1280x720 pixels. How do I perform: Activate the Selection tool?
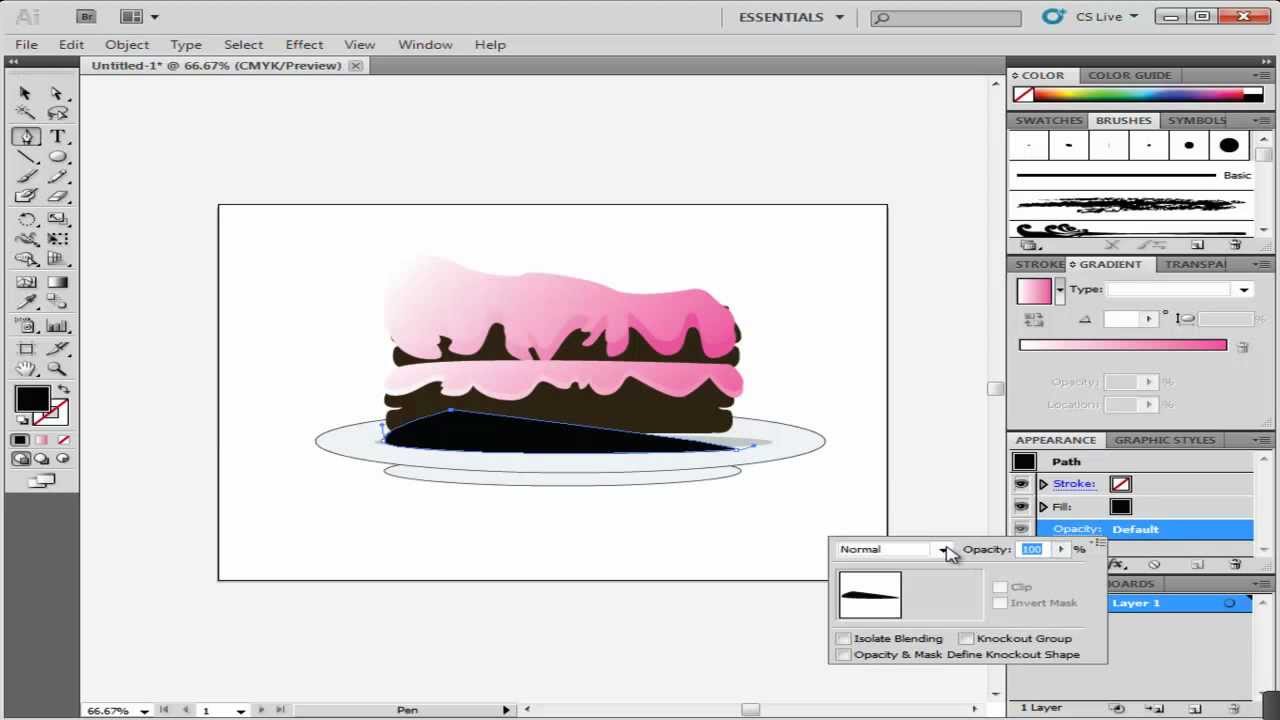(25, 93)
